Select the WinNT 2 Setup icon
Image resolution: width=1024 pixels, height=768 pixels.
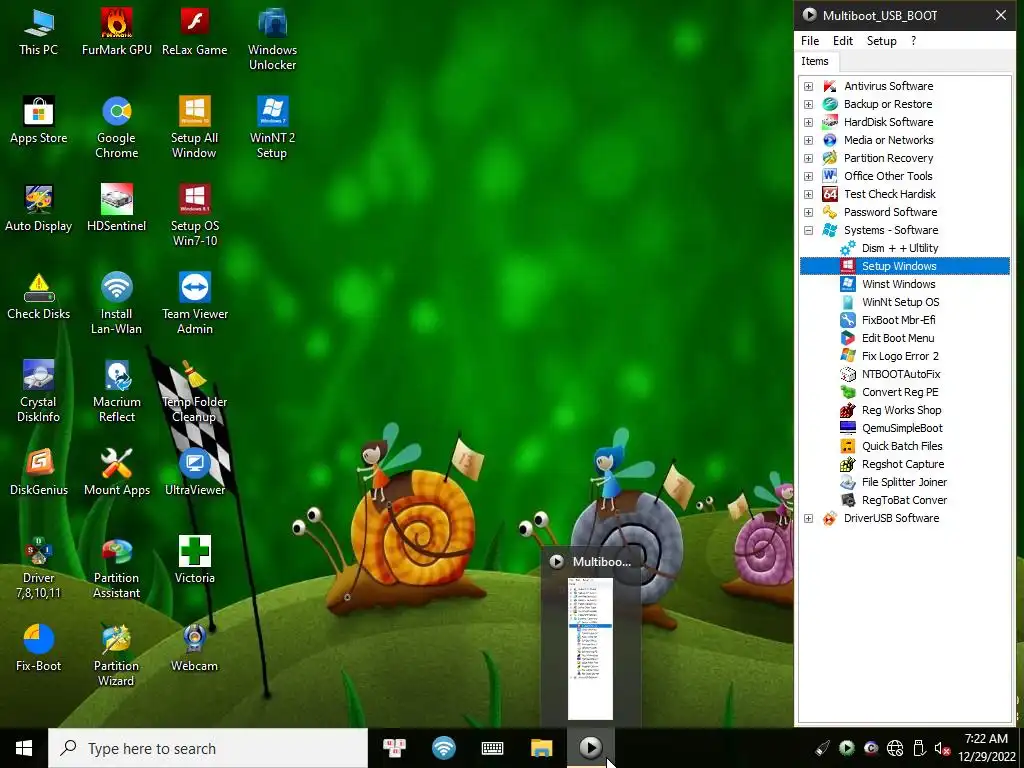coord(272,127)
